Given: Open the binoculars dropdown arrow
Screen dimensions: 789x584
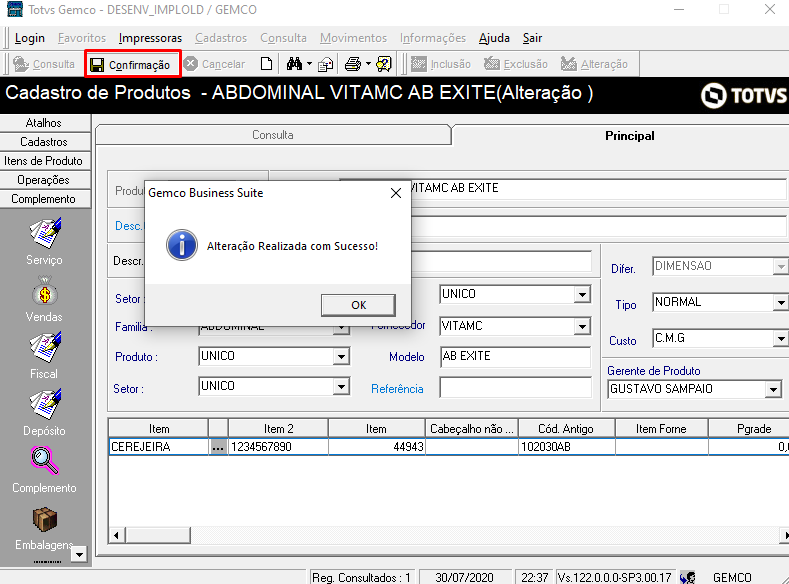Looking at the screenshot, I should (x=309, y=64).
